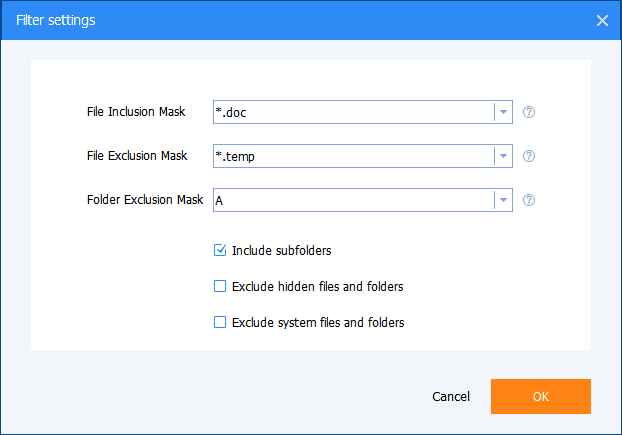Image resolution: width=622 pixels, height=435 pixels.
Task: Click the Folder Exclusion Mask label
Action: [x=145, y=200]
